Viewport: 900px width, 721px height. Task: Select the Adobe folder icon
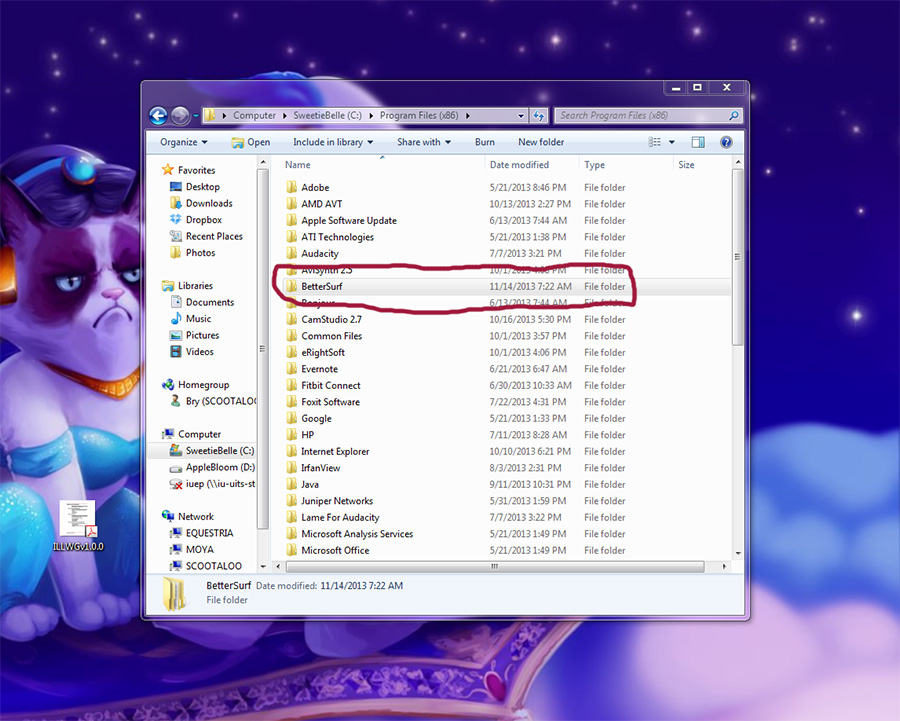pyautogui.click(x=292, y=187)
